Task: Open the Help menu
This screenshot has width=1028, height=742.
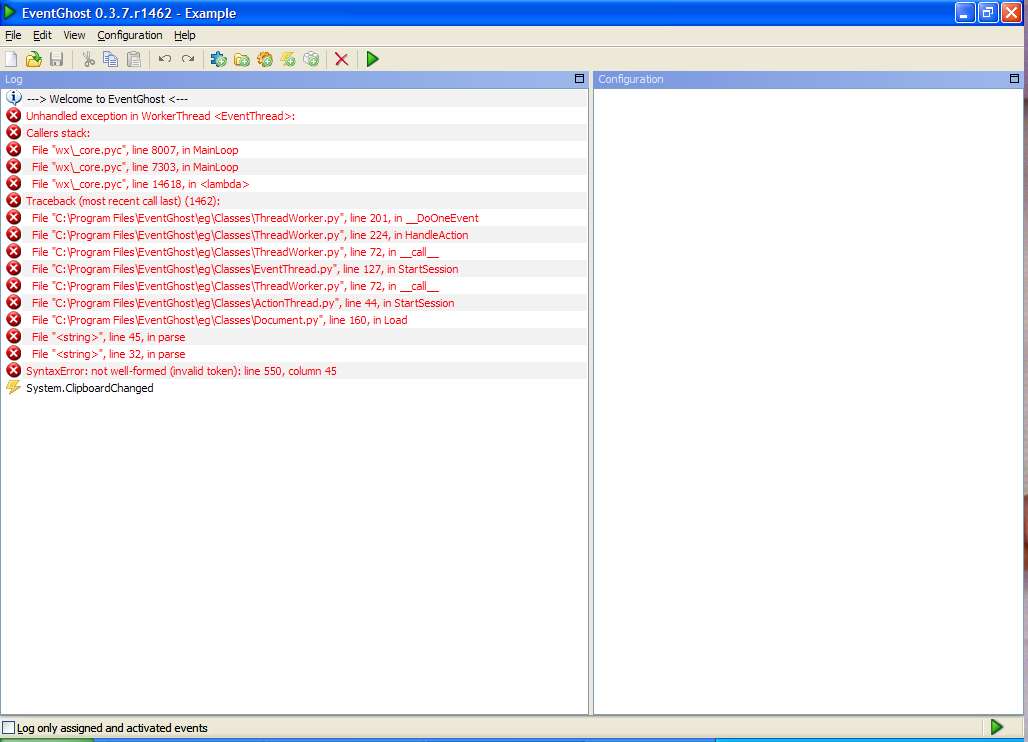Action: tap(185, 35)
